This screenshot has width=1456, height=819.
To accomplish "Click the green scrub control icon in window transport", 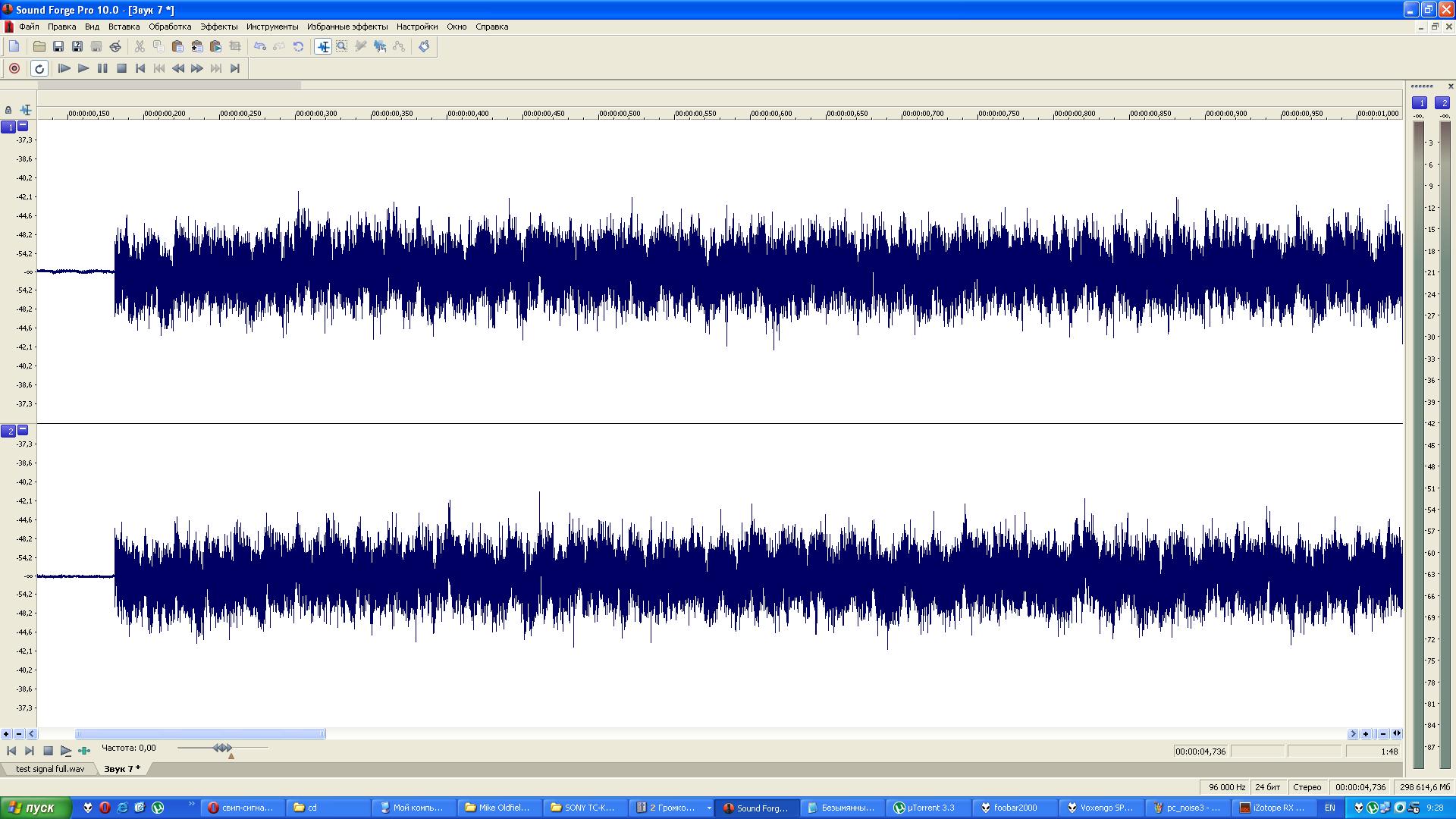I will point(84,751).
